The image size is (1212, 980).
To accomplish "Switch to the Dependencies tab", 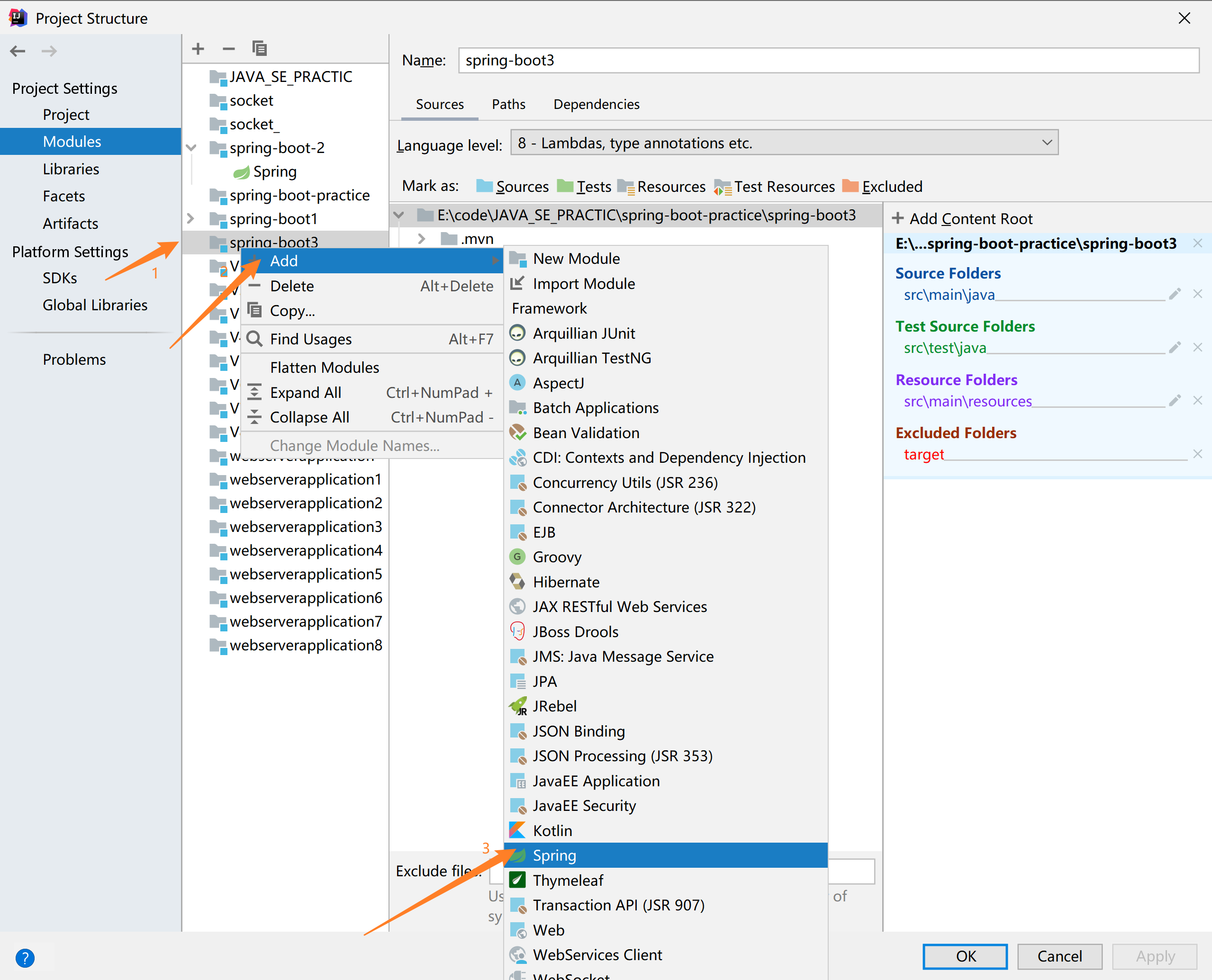I will point(596,104).
